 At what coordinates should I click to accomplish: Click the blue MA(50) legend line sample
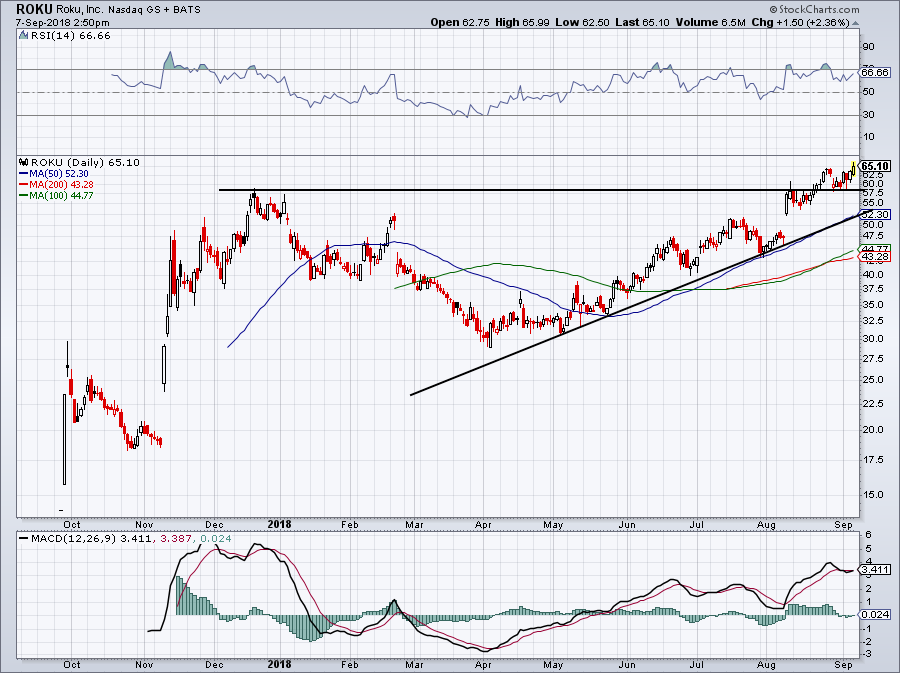click(24, 174)
